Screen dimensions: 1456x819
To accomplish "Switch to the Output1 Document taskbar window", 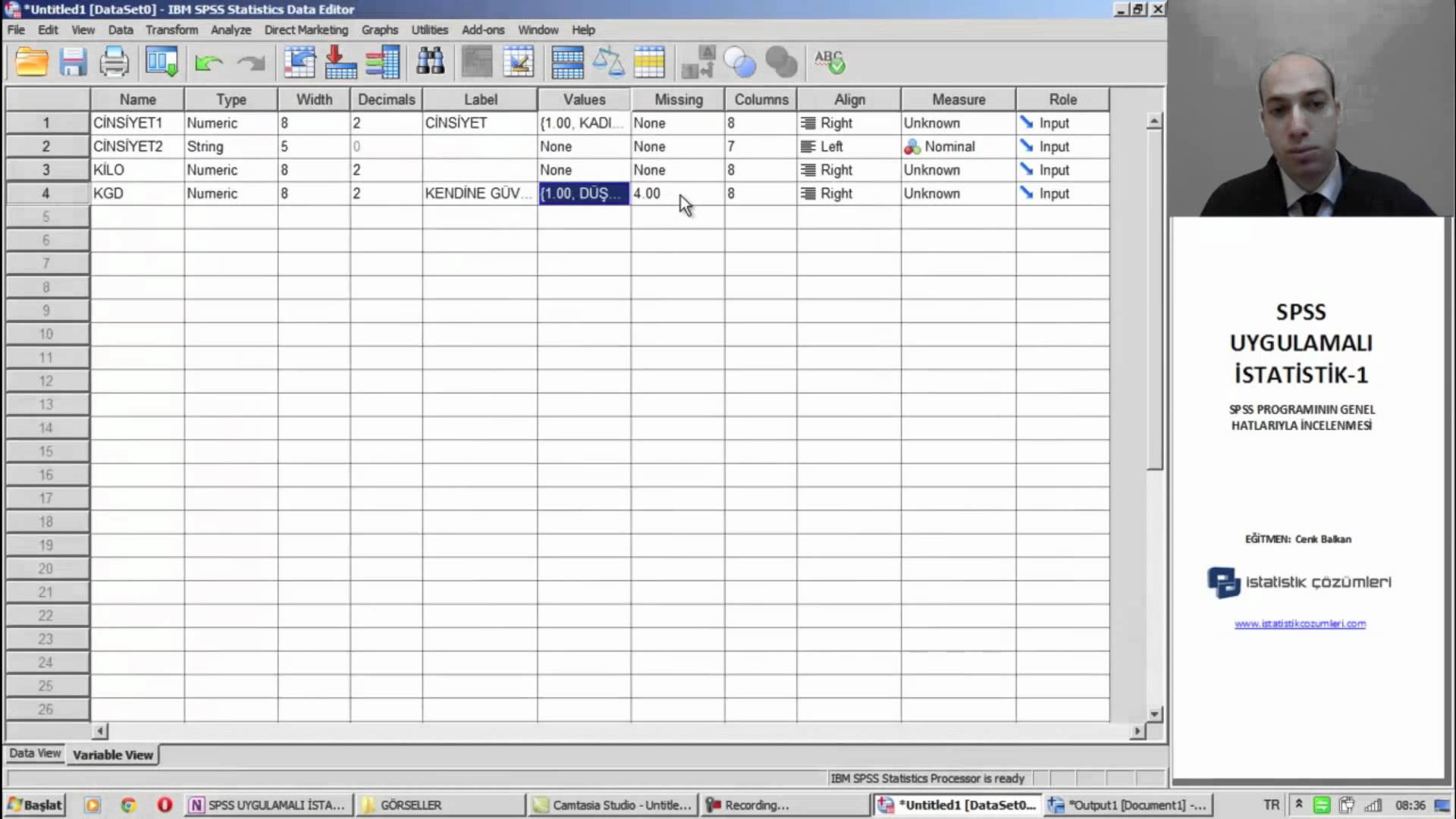I will [x=1128, y=805].
